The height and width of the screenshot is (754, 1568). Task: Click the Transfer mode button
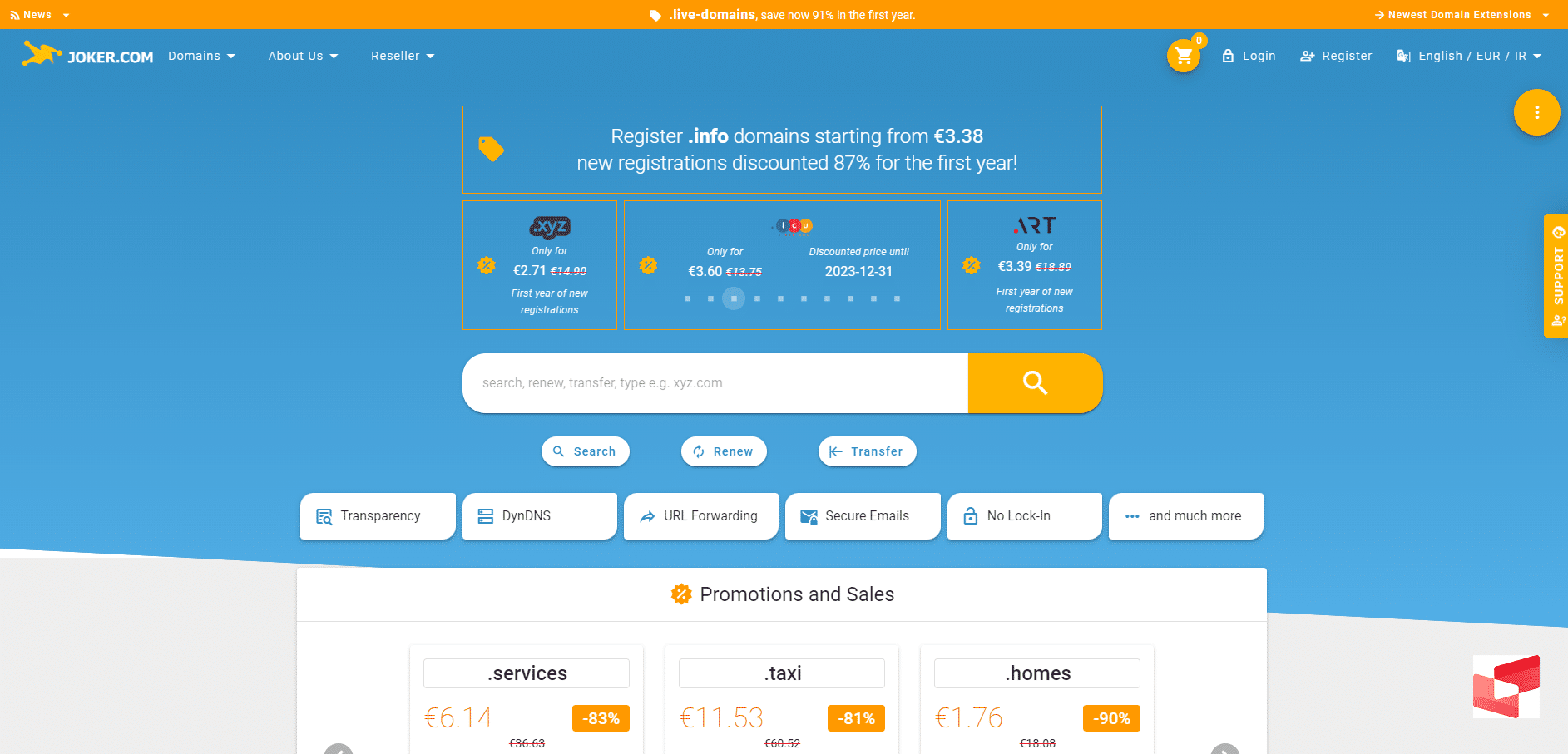click(x=868, y=451)
